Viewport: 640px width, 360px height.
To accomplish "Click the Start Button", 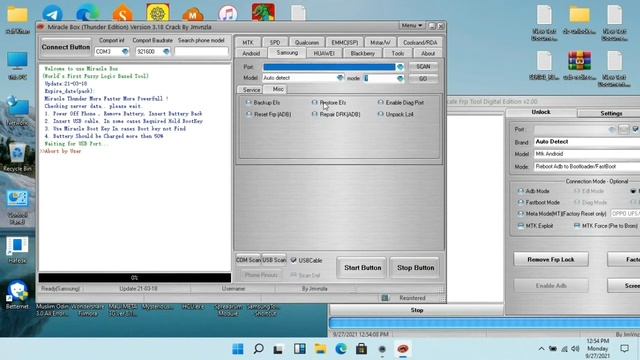I will [362, 268].
